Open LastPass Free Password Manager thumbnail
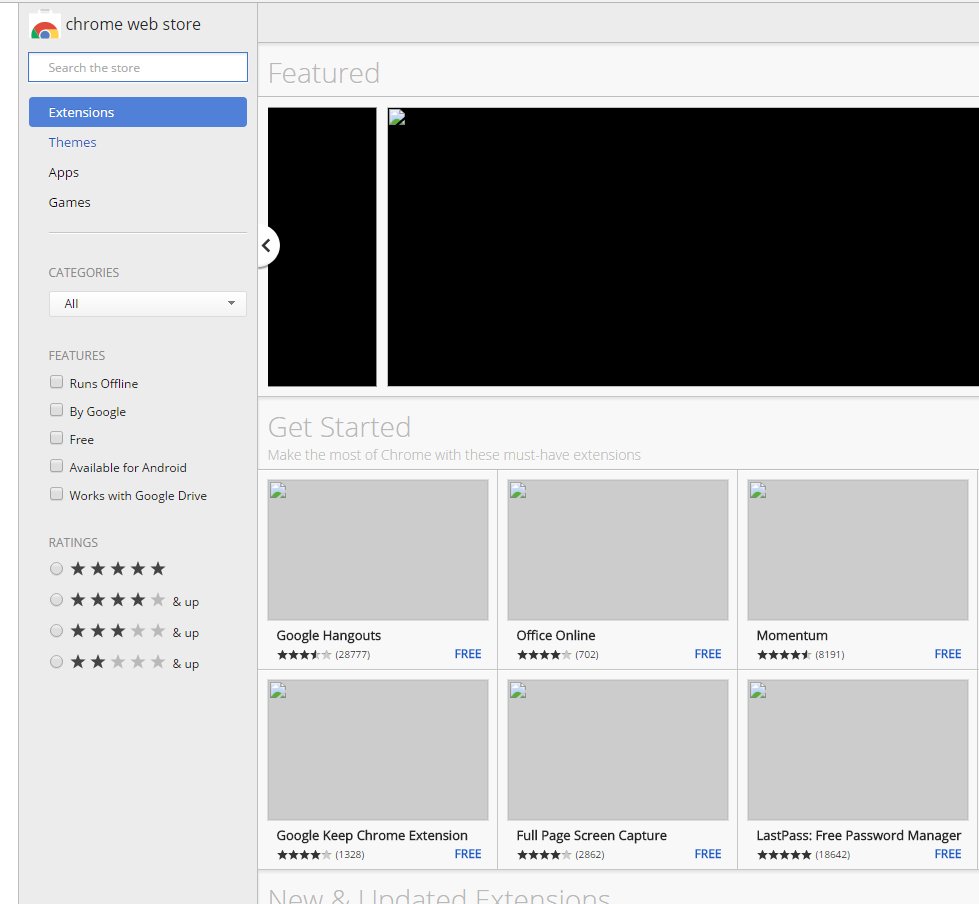 pyautogui.click(x=858, y=750)
